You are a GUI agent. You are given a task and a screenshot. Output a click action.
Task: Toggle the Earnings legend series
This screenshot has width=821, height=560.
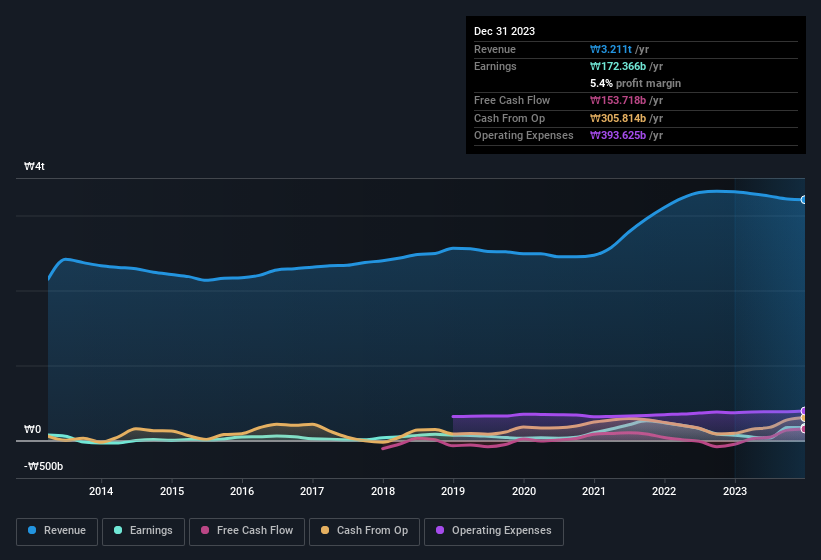pos(143,530)
